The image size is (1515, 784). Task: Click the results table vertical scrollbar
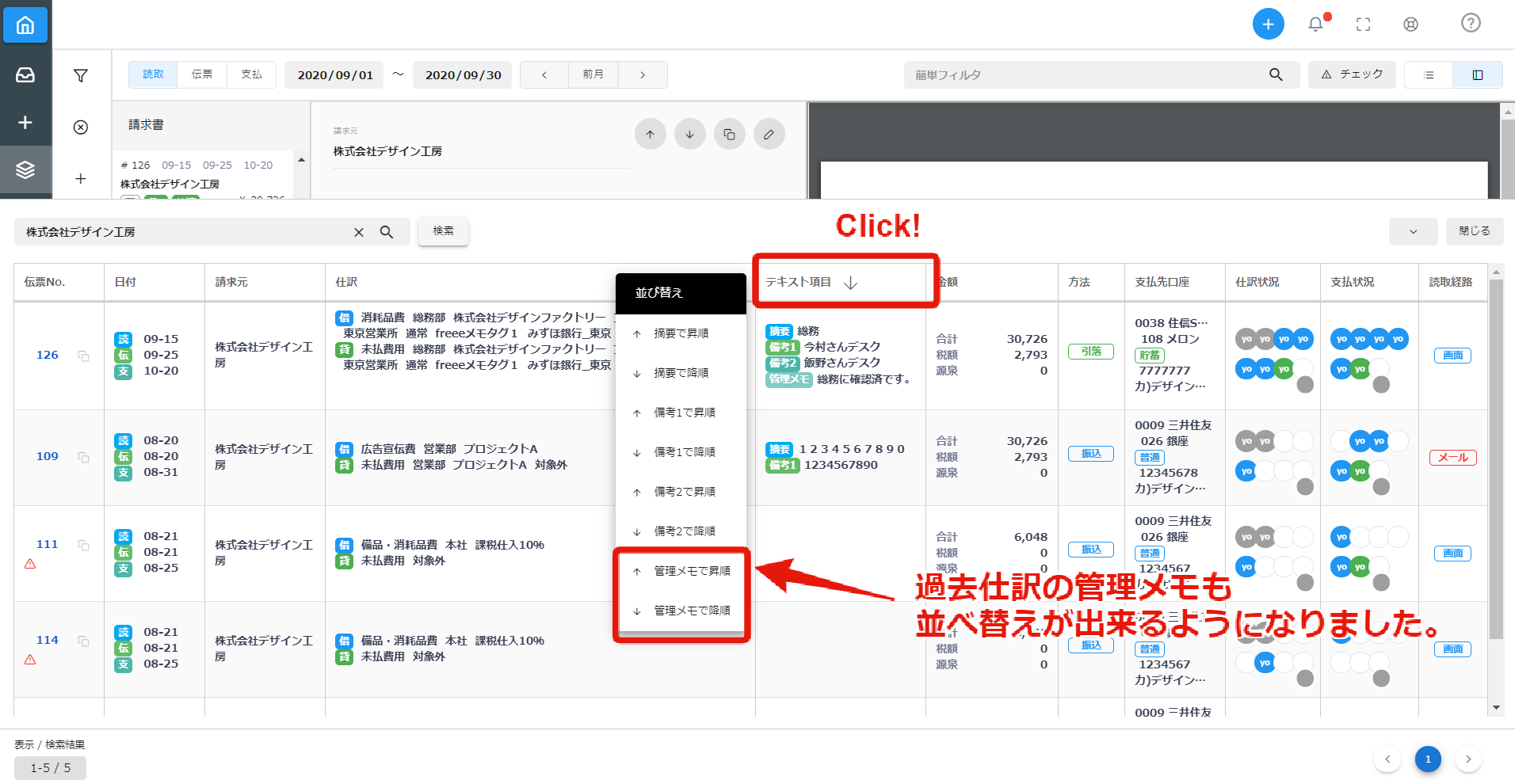point(1496,459)
